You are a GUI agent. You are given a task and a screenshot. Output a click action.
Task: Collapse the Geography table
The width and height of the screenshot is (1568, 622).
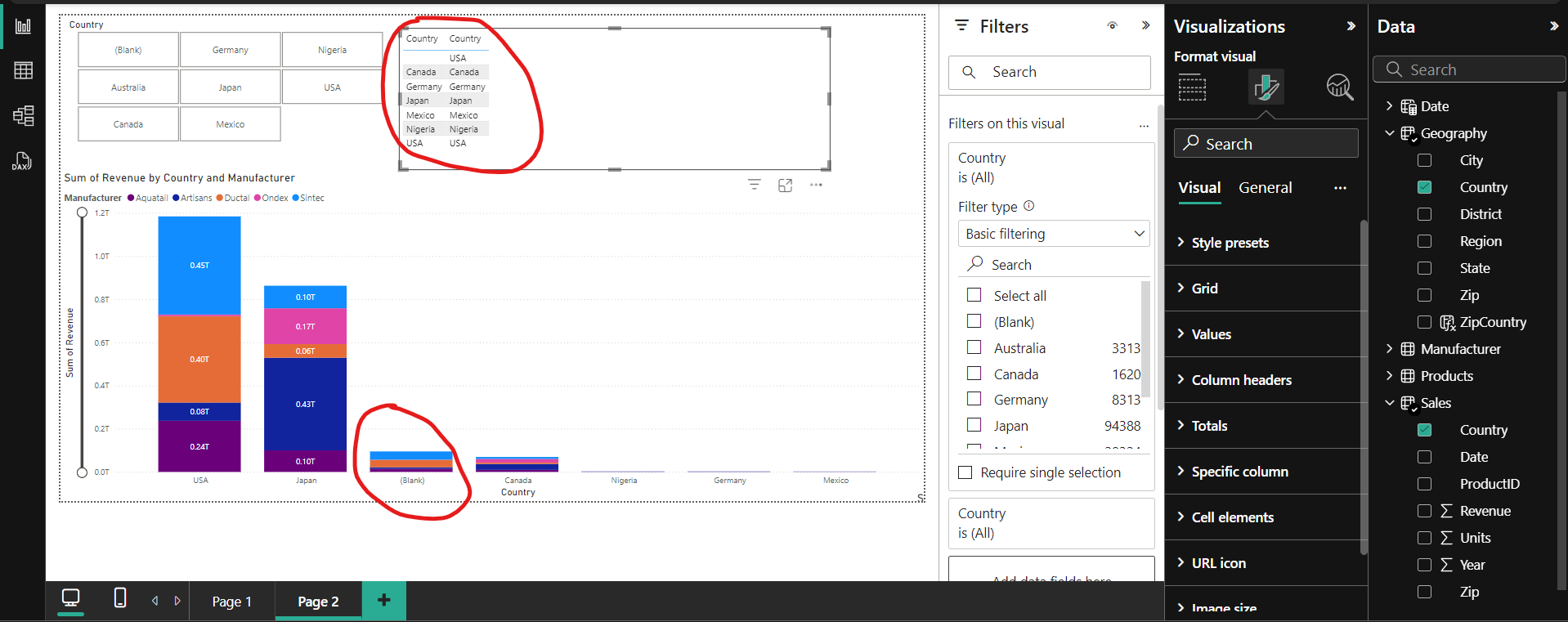tap(1389, 133)
